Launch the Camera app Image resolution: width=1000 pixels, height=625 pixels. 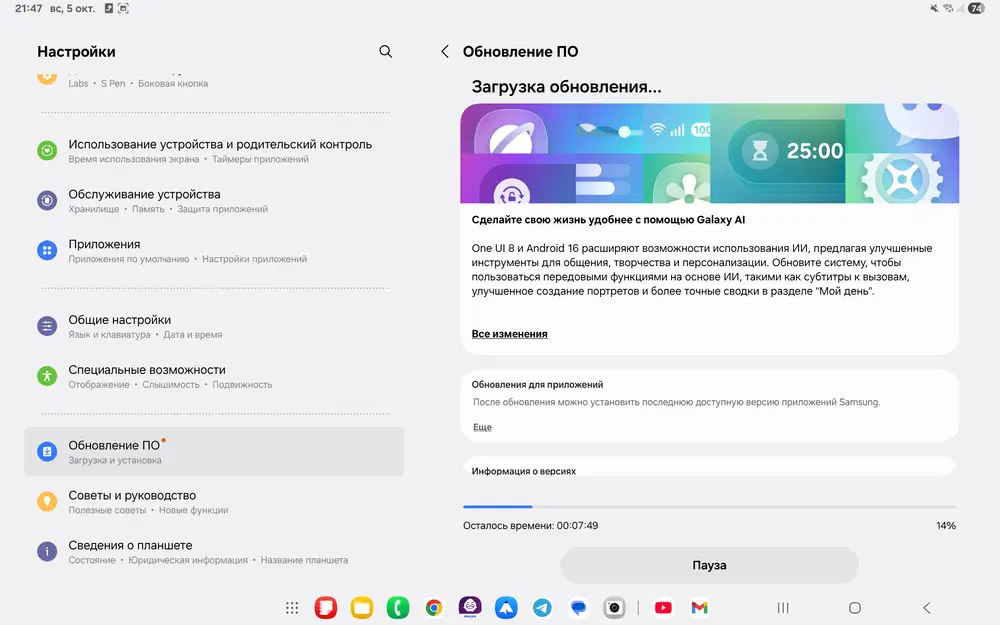tap(614, 608)
